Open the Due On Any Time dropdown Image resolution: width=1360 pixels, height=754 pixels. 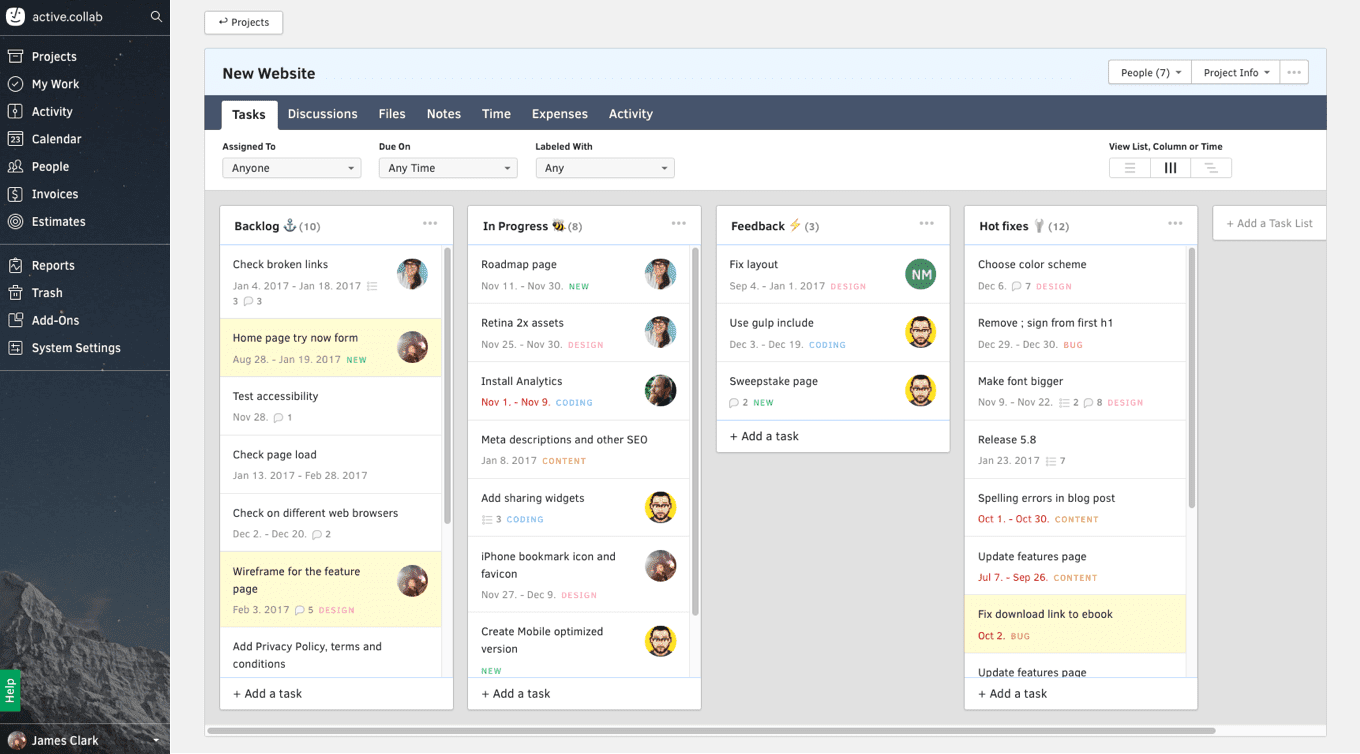point(447,168)
